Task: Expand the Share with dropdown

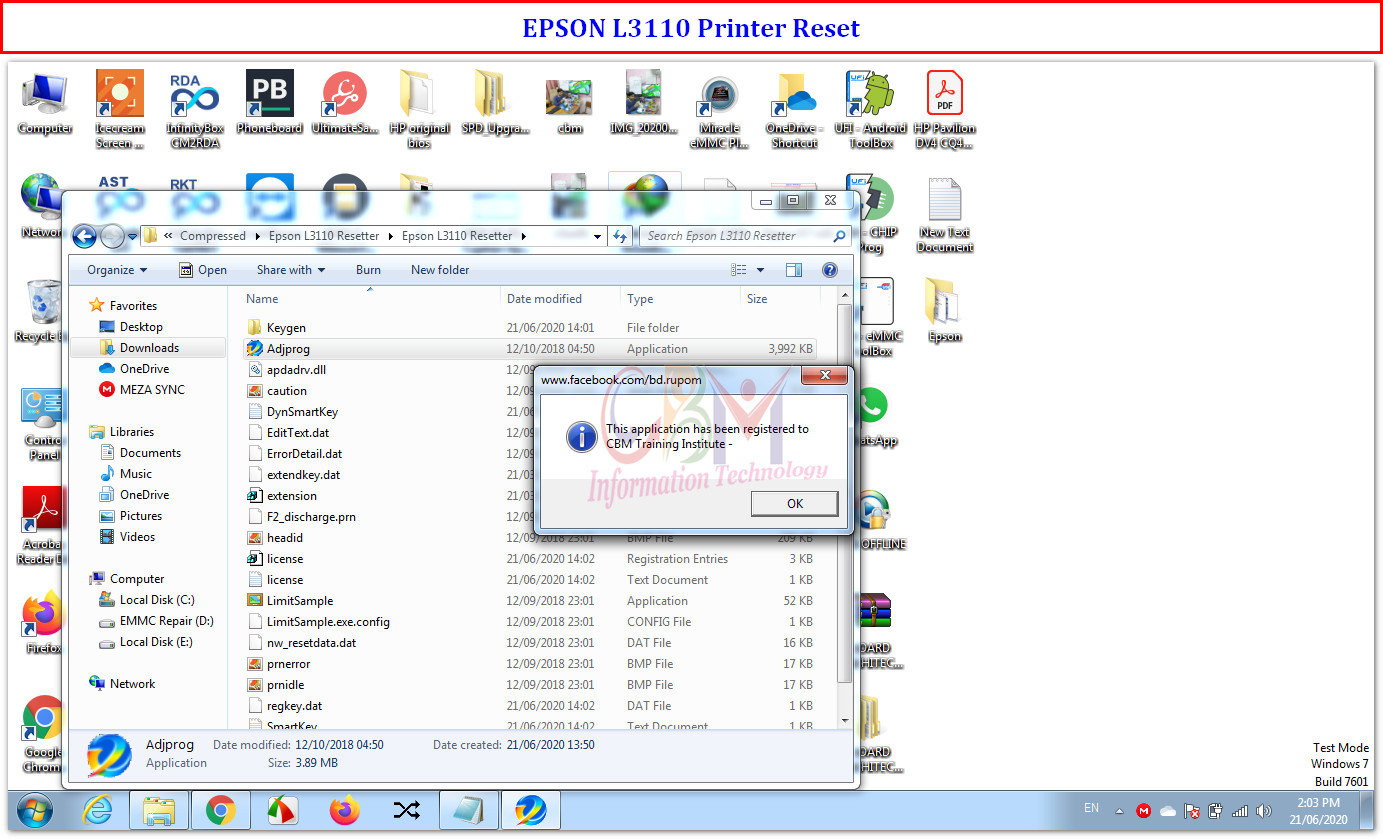Action: [290, 269]
